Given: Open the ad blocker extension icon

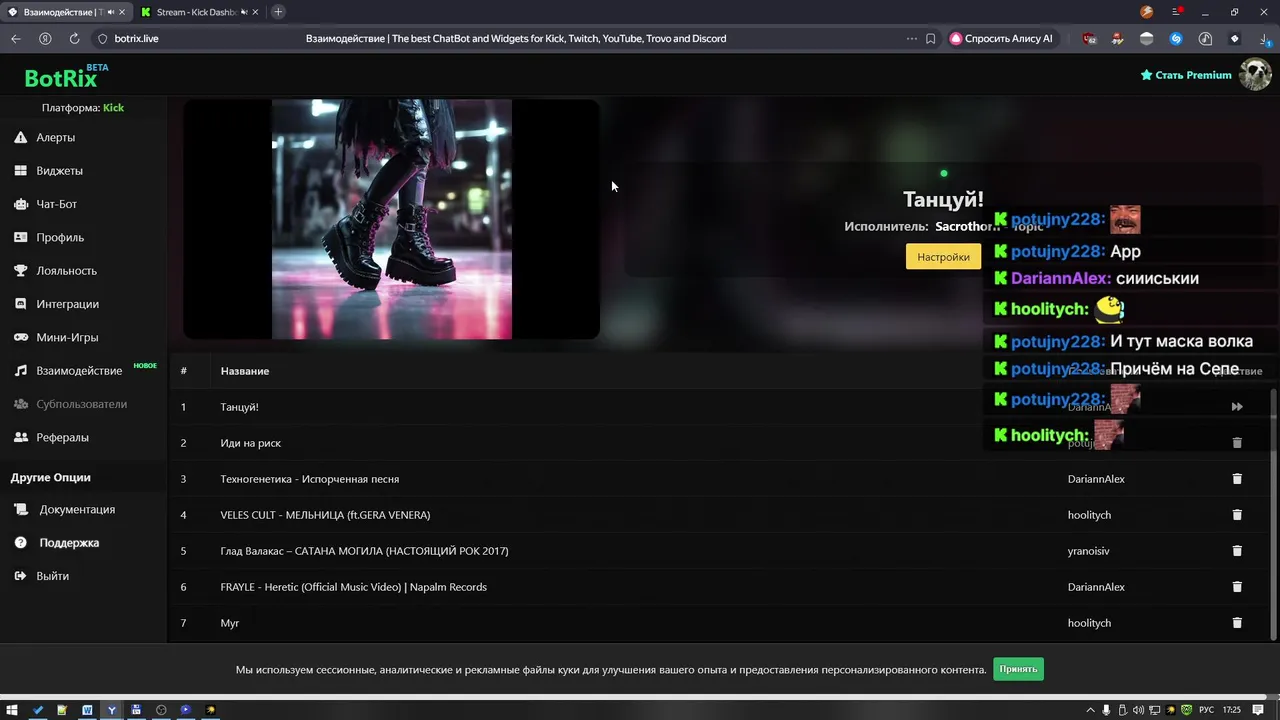Looking at the screenshot, I should (x=1090, y=38).
